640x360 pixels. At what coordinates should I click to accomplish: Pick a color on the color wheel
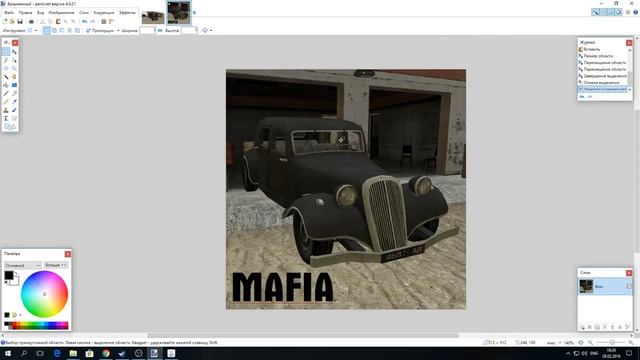click(44, 294)
